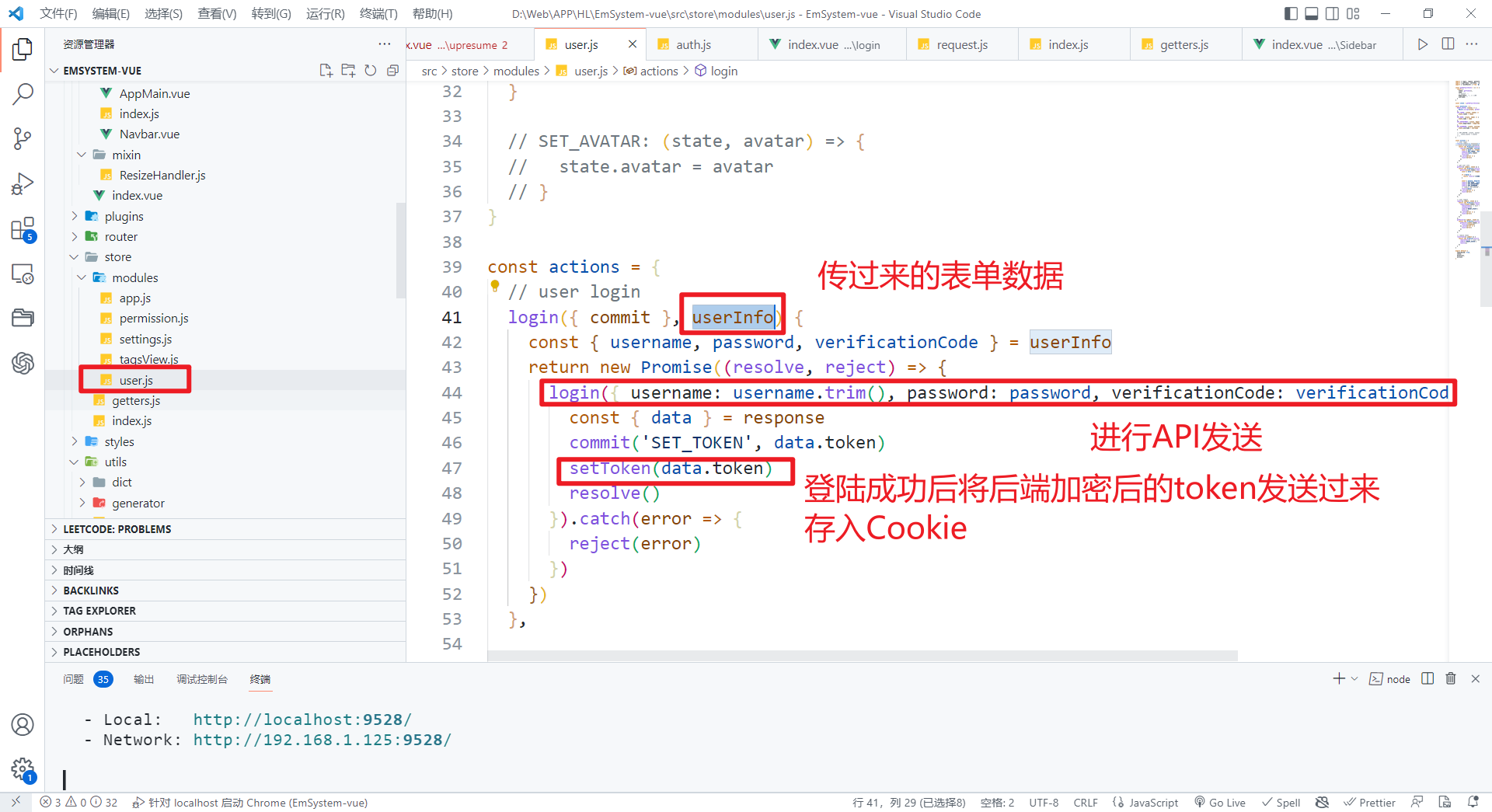Open the Customize Layout icon
This screenshot has height=812, width=1492.
click(x=1353, y=13)
